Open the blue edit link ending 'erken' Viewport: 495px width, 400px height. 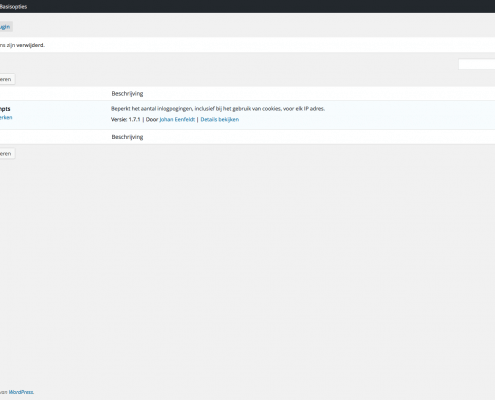[x=6, y=117]
